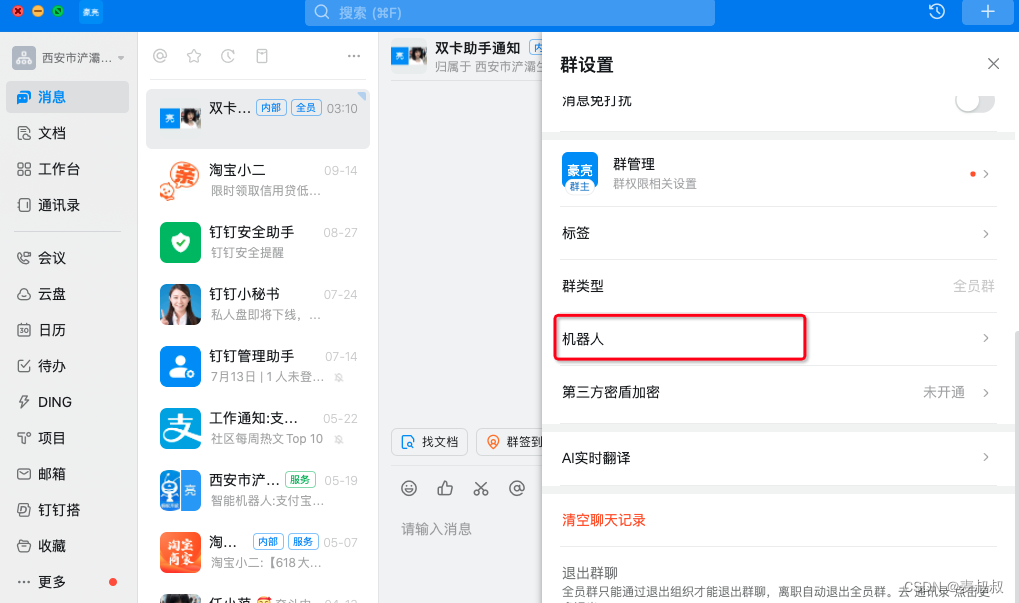
Task: Open the 钉钉管理助手 conversation
Action: point(258,366)
